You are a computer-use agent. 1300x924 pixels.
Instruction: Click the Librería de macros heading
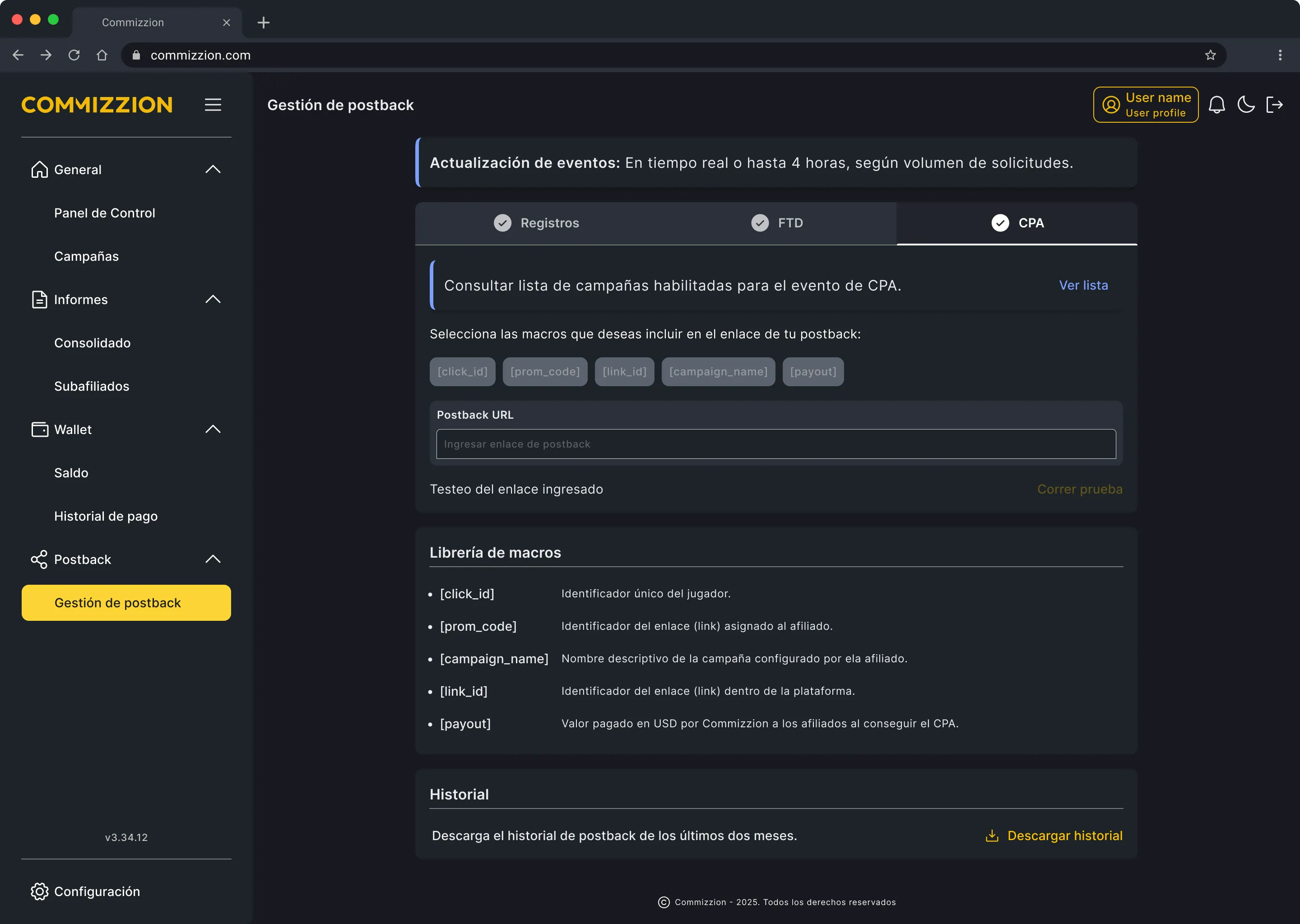[495, 553]
